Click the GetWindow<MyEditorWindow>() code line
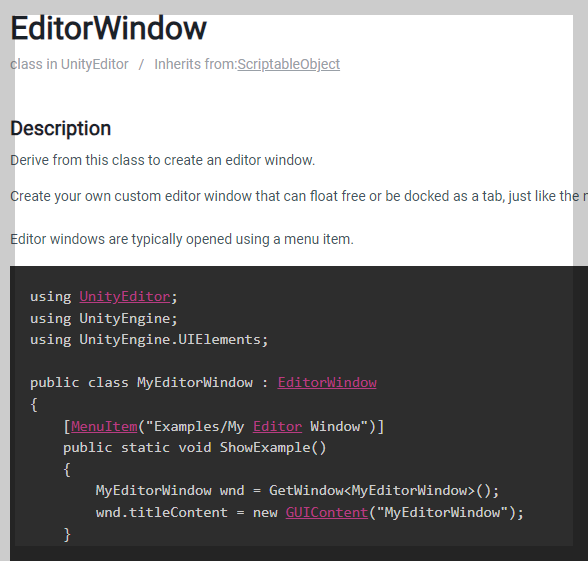 point(297,491)
